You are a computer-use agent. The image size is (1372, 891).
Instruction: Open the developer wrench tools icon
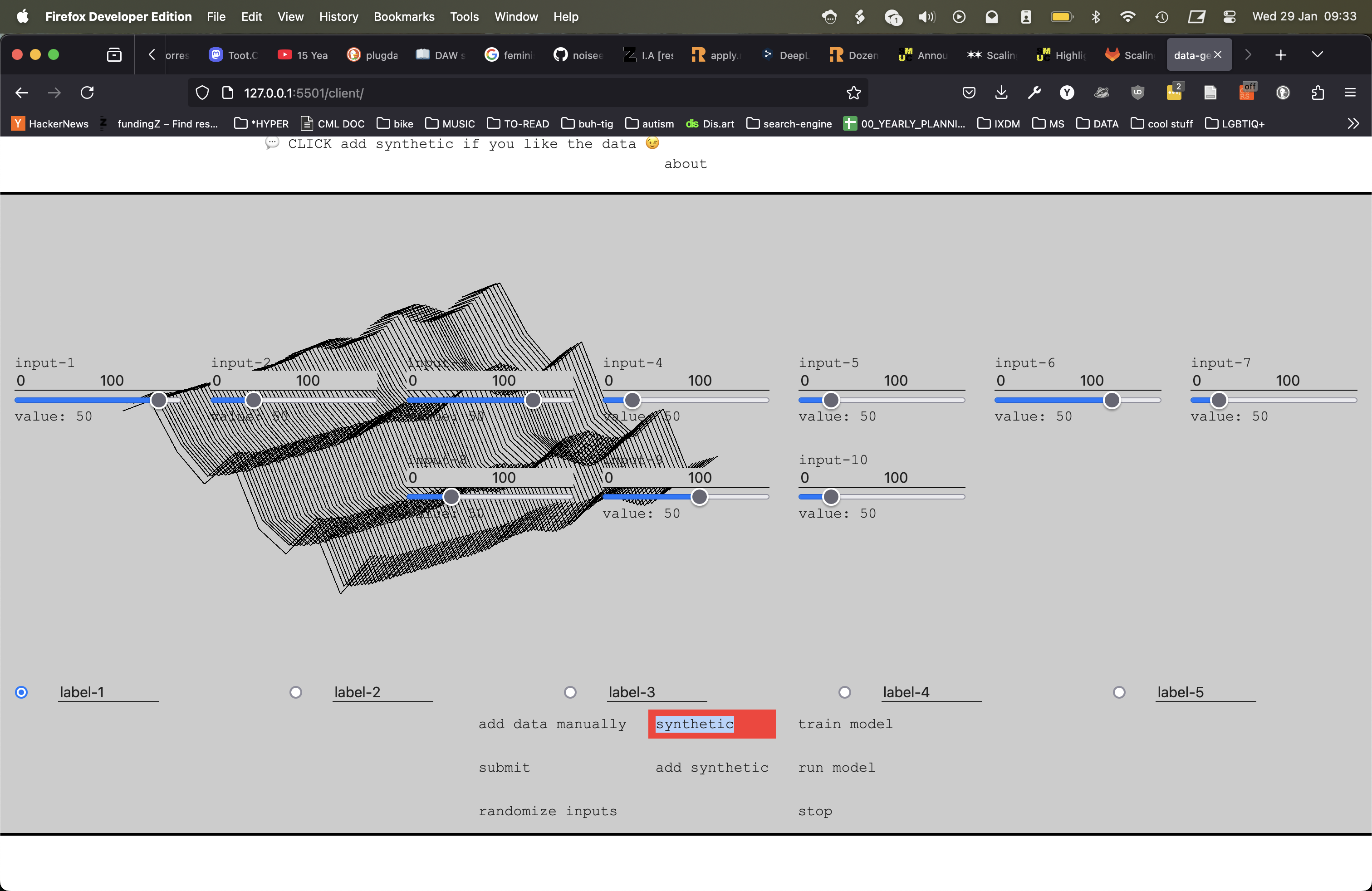coord(1034,93)
